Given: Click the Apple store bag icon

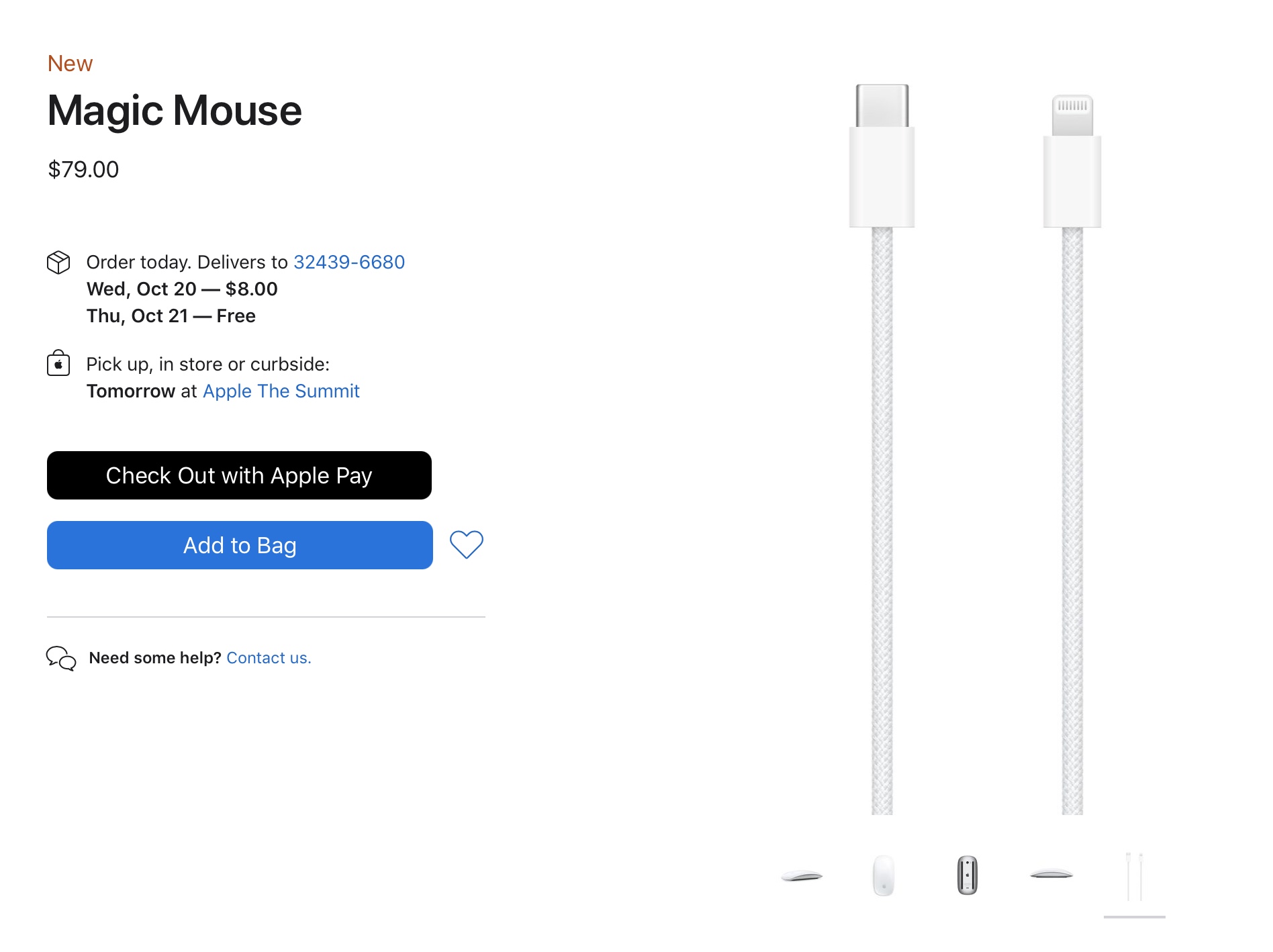Looking at the screenshot, I should click(x=58, y=363).
